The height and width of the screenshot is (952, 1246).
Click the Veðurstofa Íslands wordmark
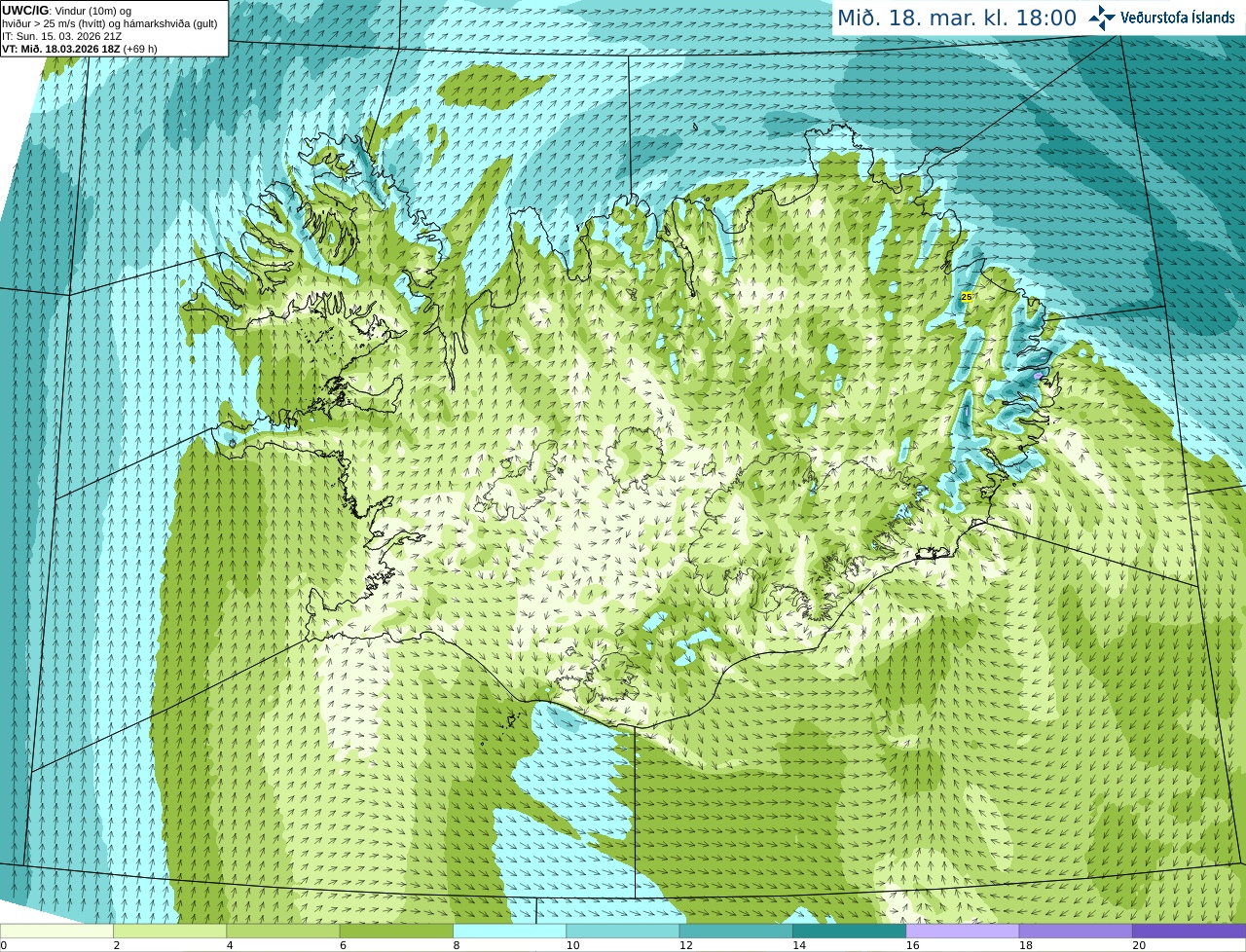[x=1178, y=18]
